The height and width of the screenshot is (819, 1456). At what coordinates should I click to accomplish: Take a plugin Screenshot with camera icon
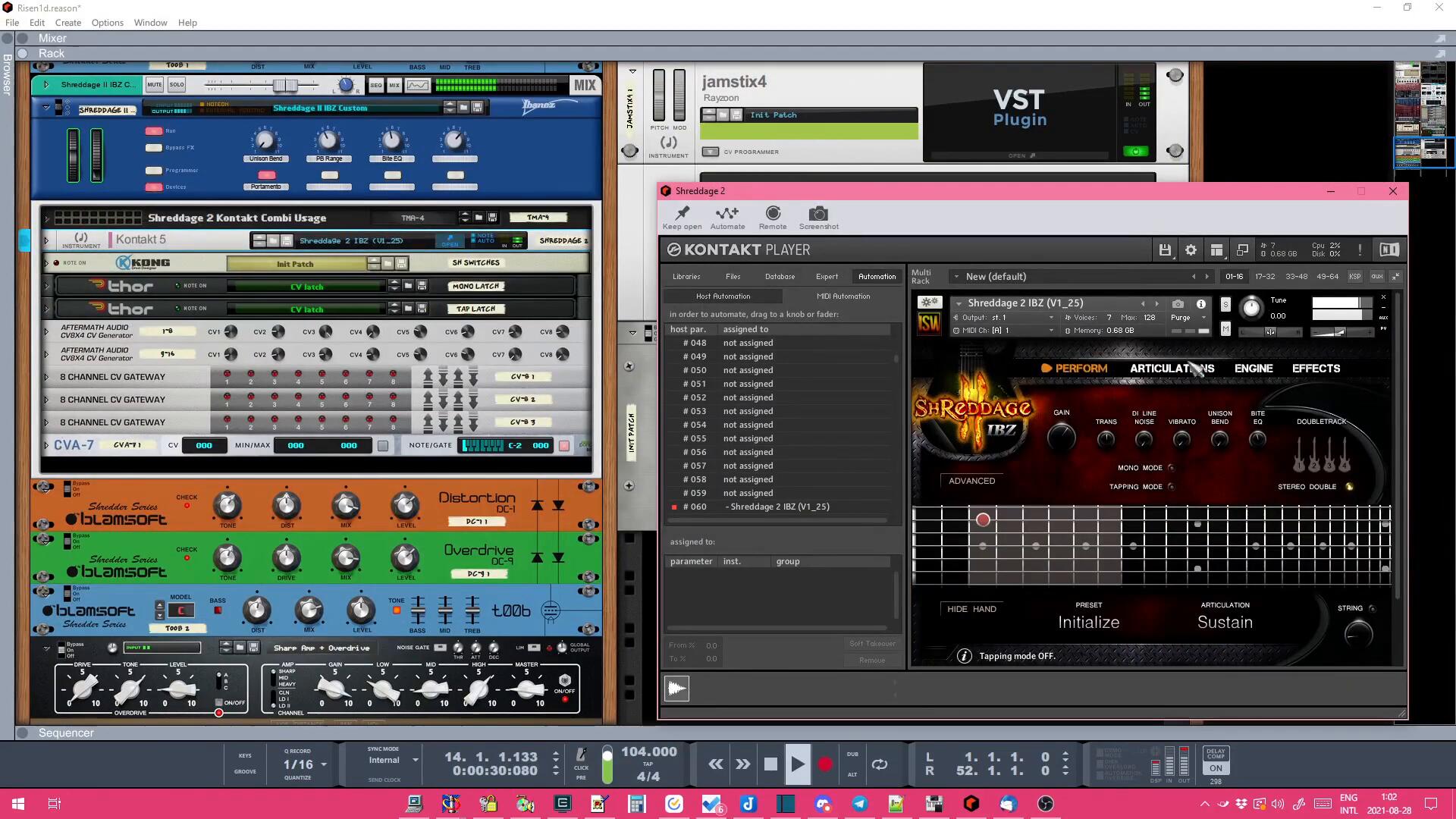pos(818,215)
